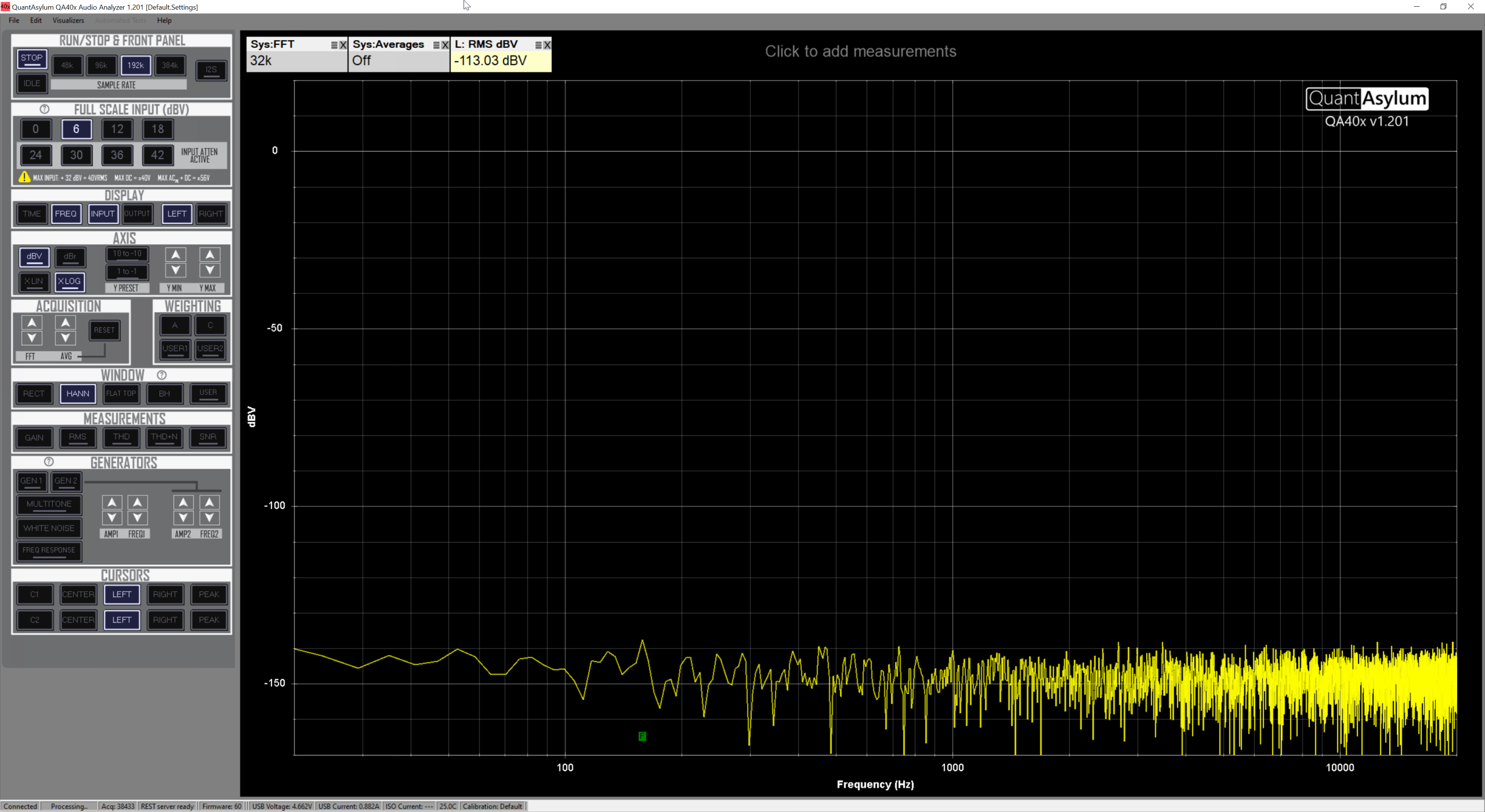Click FREQ2 up arrow
The width and height of the screenshot is (1485, 812).
209,503
